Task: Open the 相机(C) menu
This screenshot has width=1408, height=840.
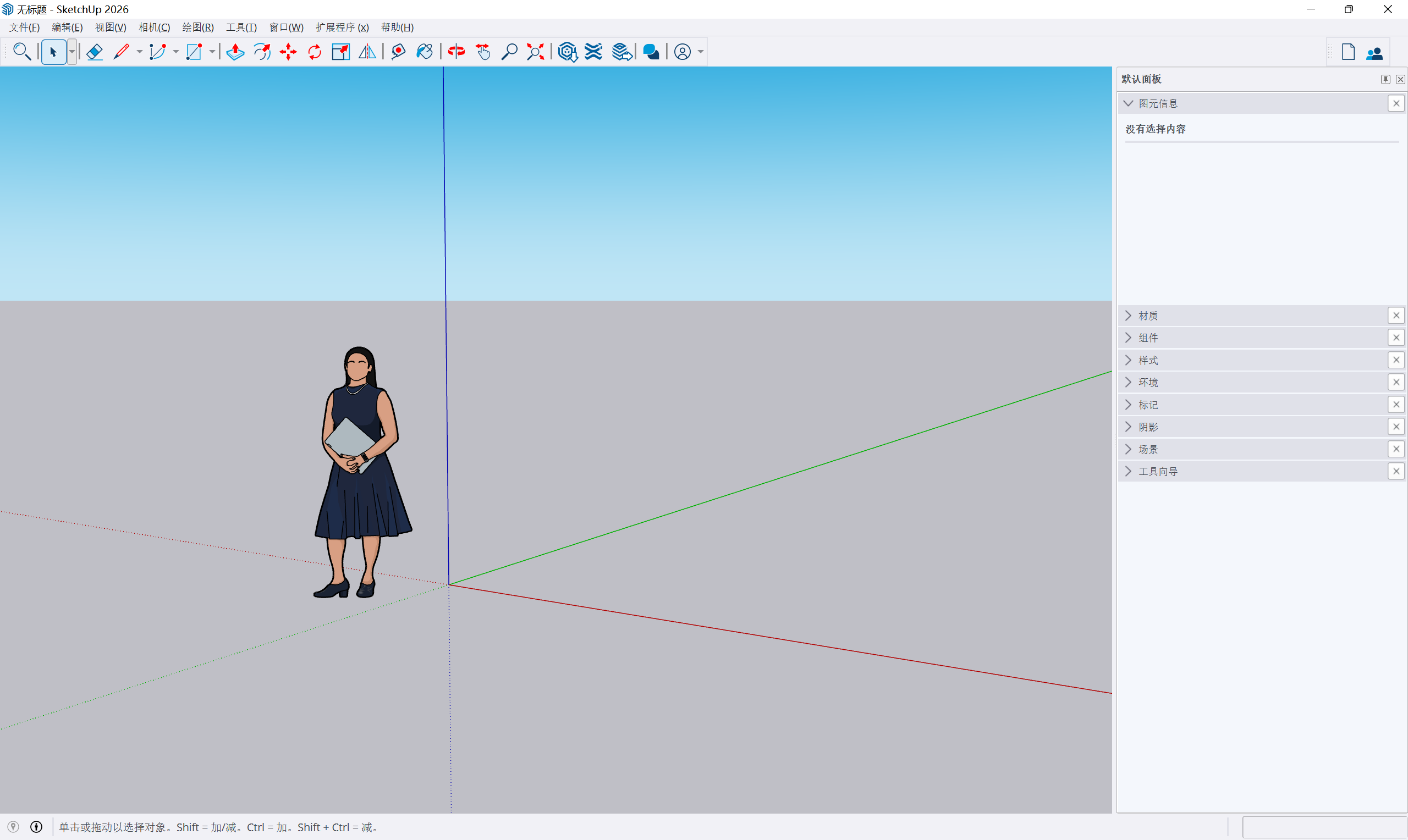Action: point(154,27)
